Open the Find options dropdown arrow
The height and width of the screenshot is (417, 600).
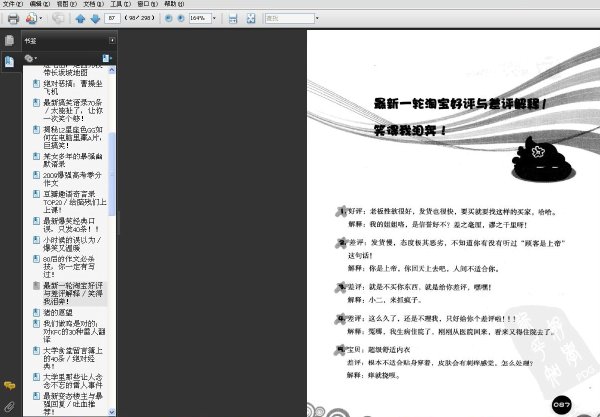point(317,18)
